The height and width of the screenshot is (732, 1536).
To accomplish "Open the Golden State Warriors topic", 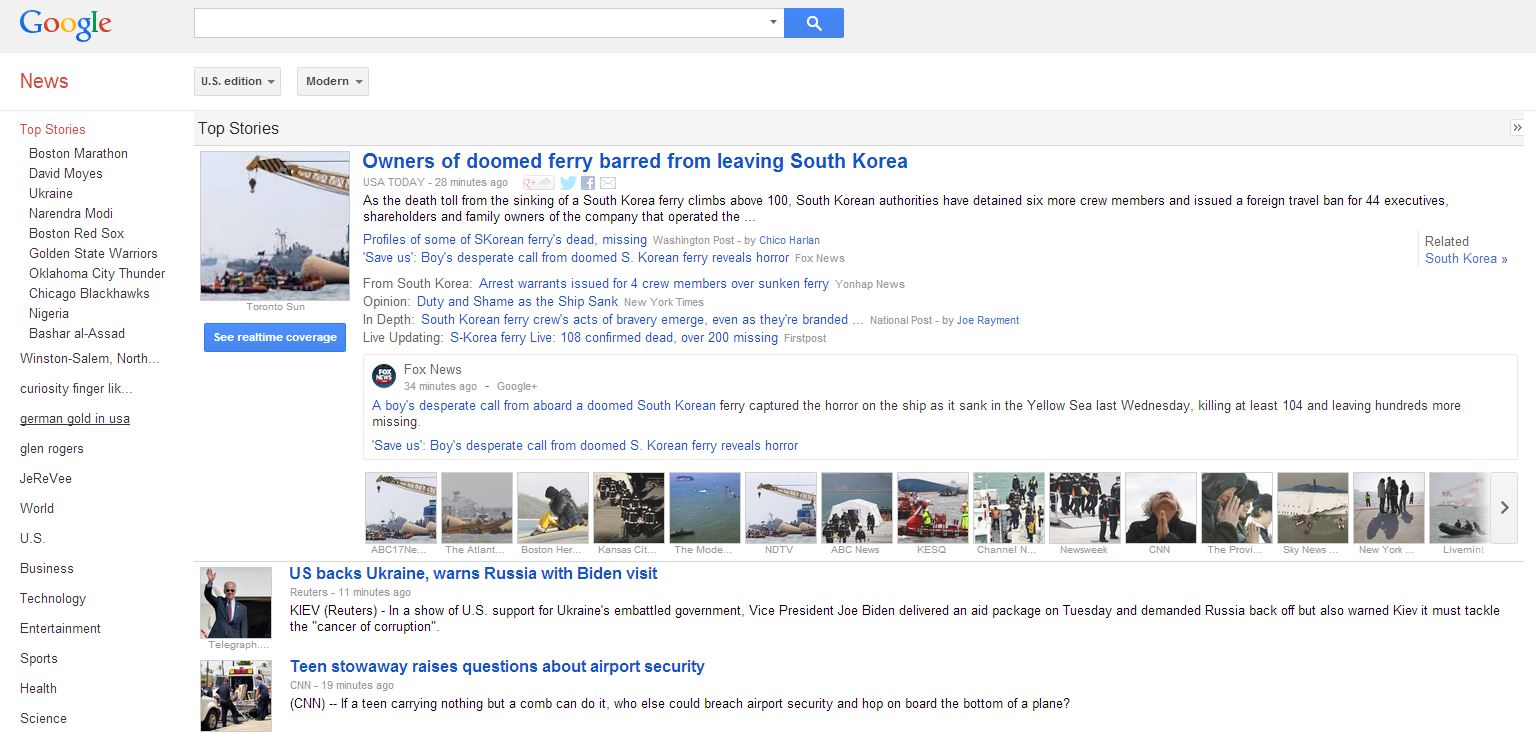I will pyautogui.click(x=93, y=253).
